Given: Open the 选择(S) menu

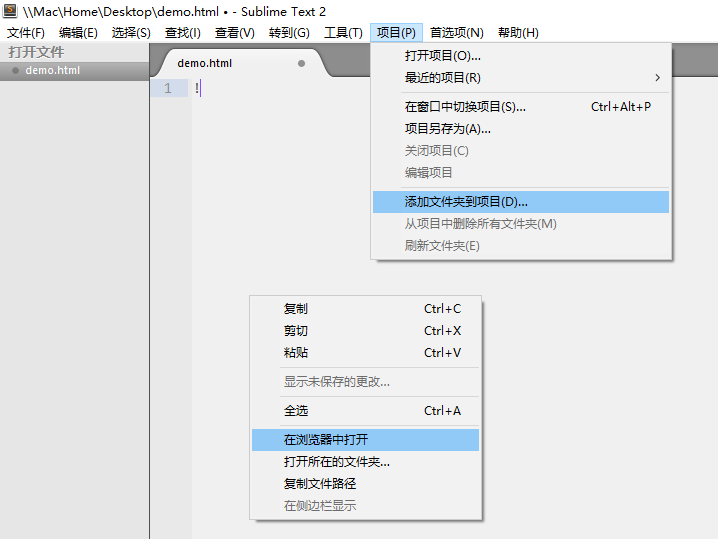Looking at the screenshot, I should tap(131, 33).
